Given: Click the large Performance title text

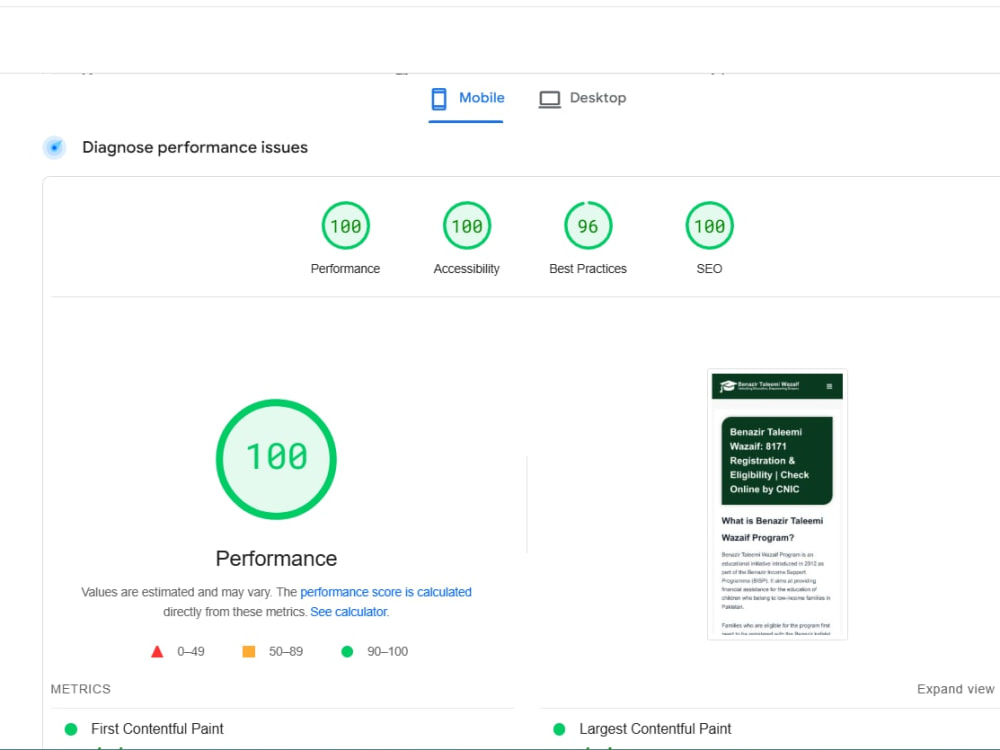Looking at the screenshot, I should 276,558.
